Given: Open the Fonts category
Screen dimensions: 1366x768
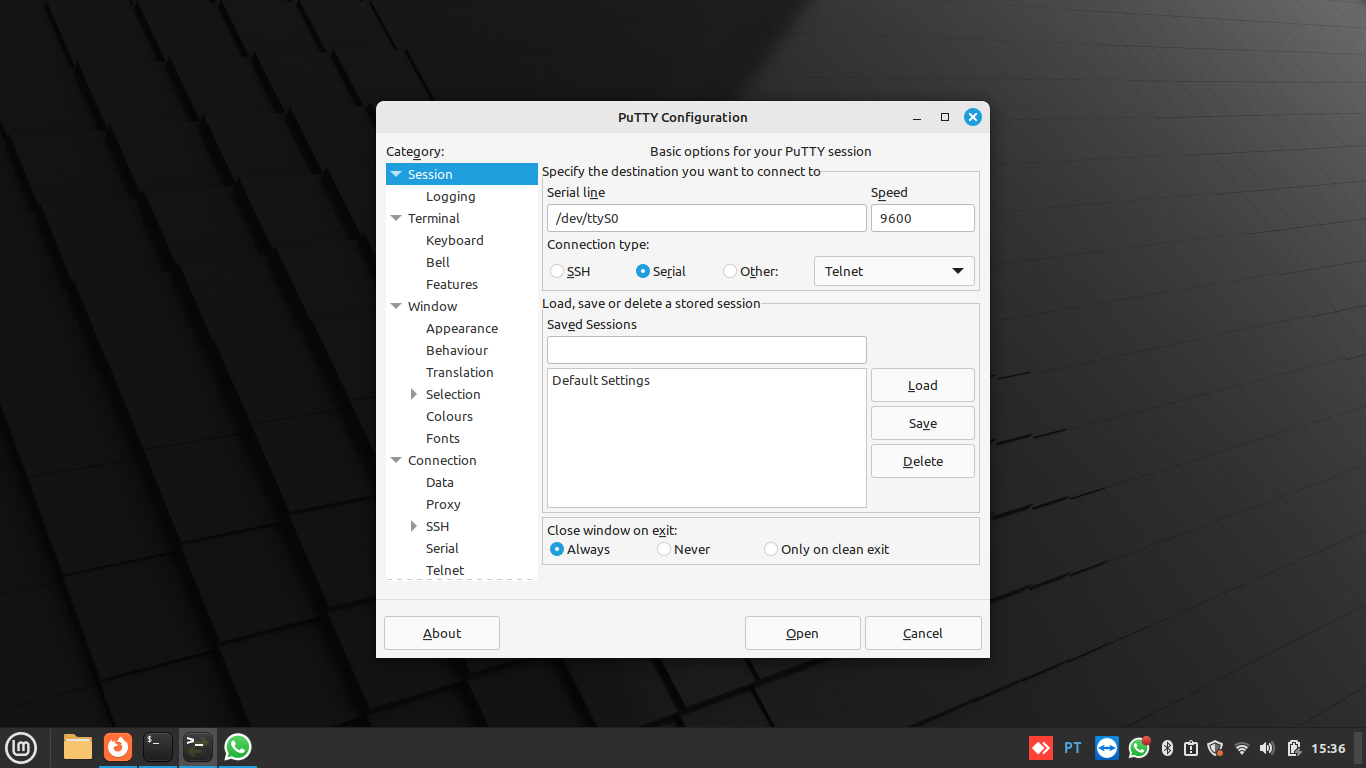Looking at the screenshot, I should 443,438.
